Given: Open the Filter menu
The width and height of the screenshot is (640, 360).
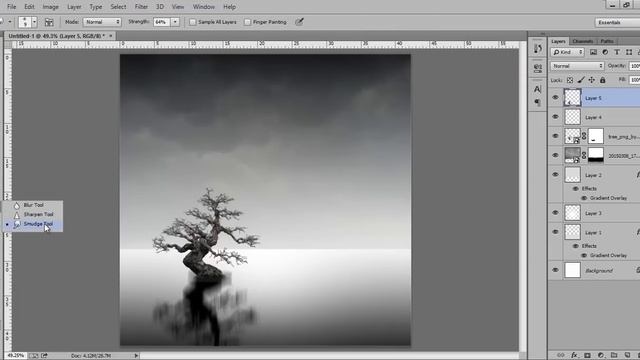Looking at the screenshot, I should (141, 7).
